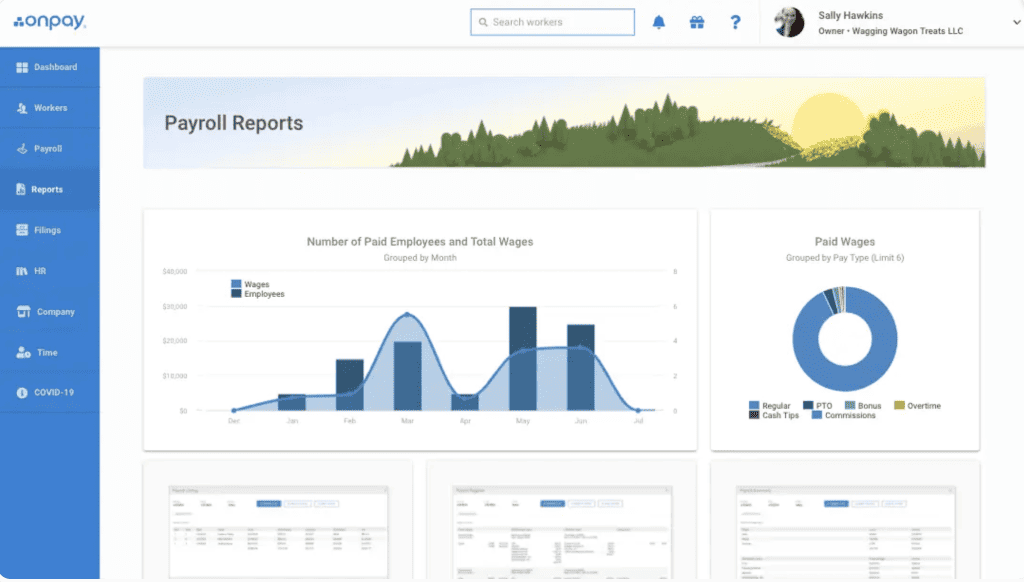Toggle Employees series in chart legend
1024x582 pixels.
point(258,294)
